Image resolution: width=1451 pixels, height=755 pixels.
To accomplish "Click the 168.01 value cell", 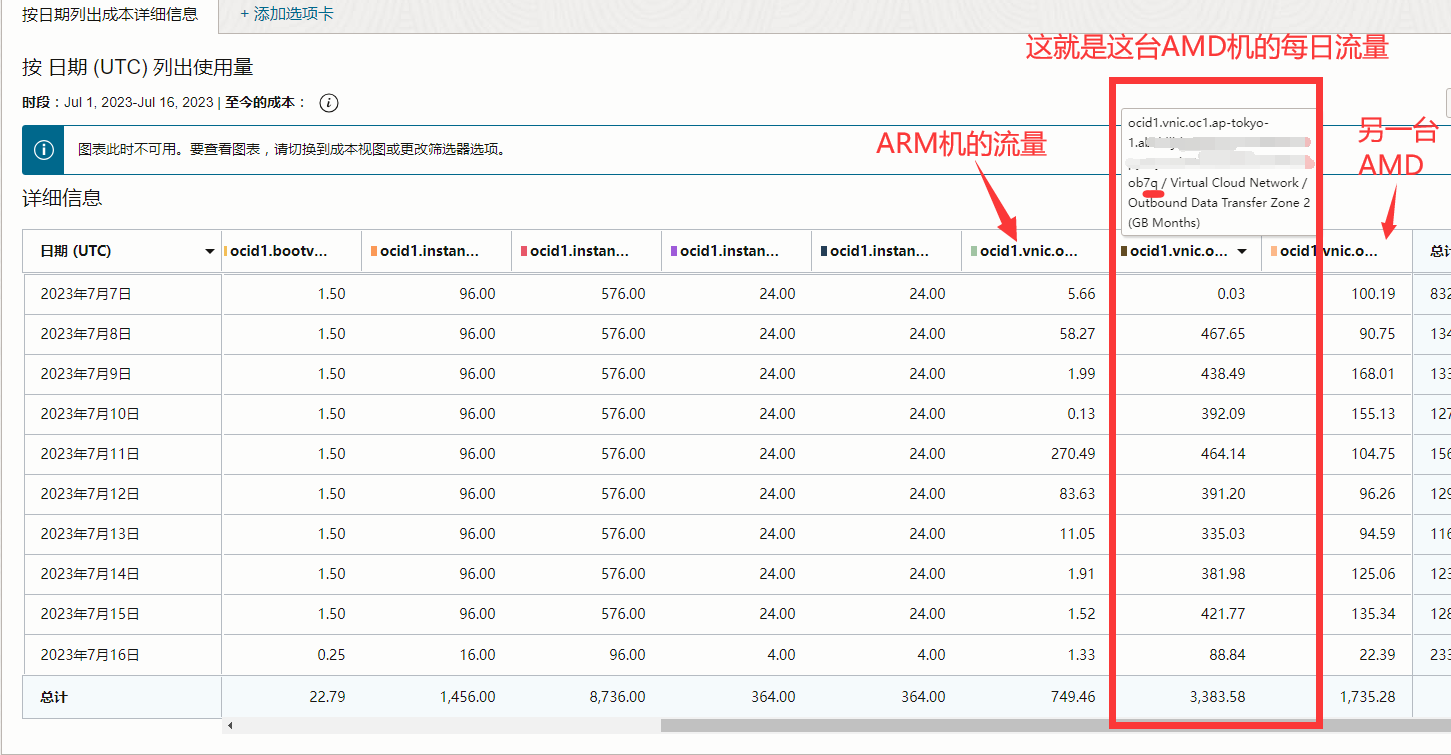I will (1373, 374).
